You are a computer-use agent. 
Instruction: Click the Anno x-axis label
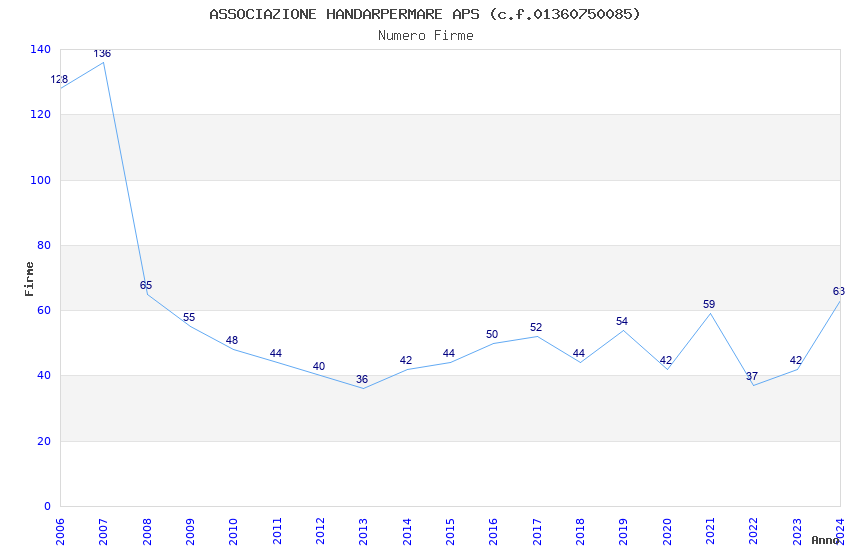pyautogui.click(x=825, y=540)
